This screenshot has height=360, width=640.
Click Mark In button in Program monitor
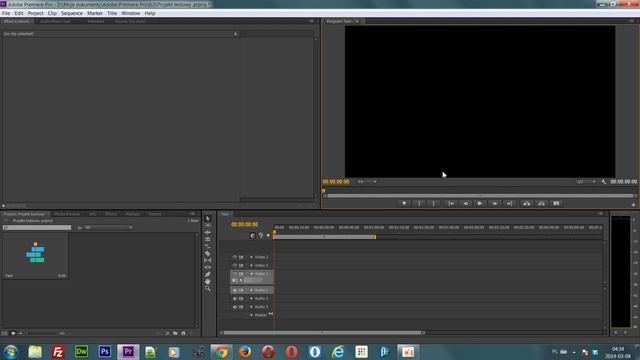click(419, 203)
